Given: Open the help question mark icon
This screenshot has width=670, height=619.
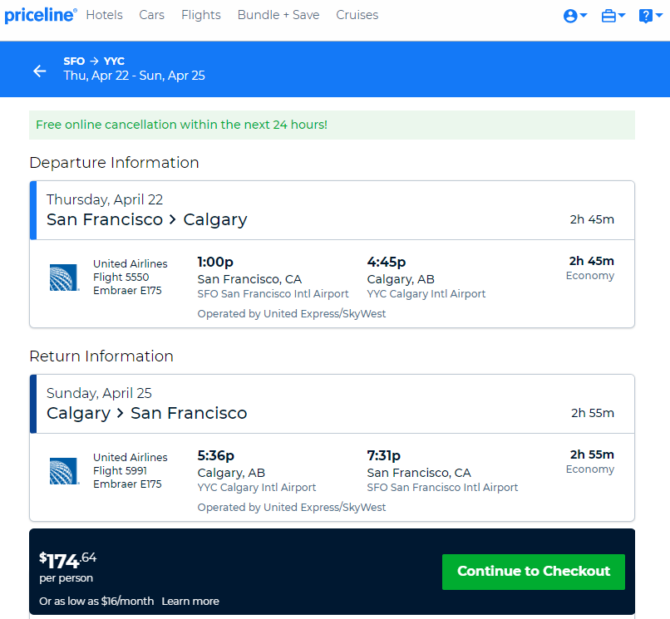Looking at the screenshot, I should 645,16.
